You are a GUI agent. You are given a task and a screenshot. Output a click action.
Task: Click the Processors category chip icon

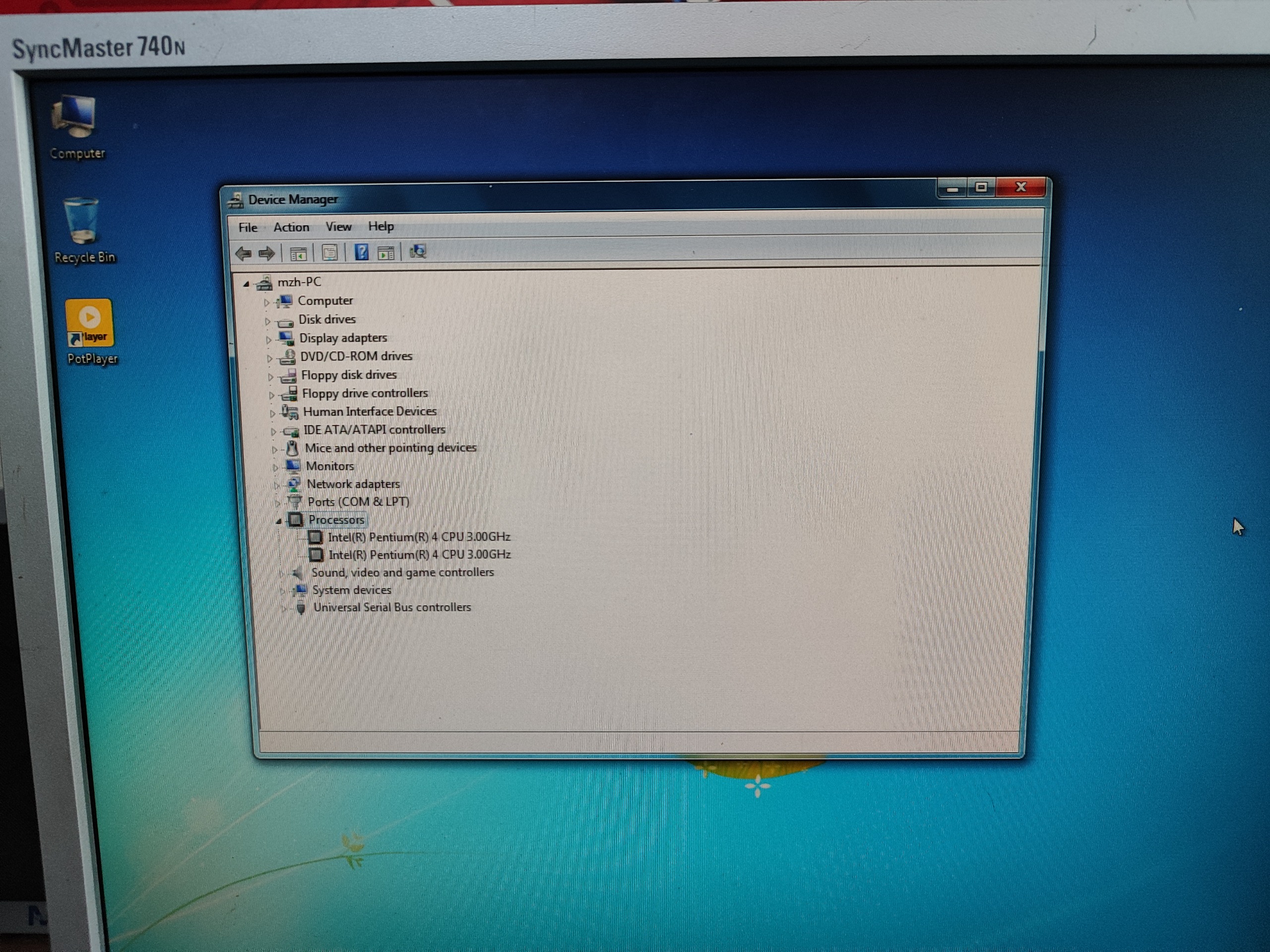296,520
